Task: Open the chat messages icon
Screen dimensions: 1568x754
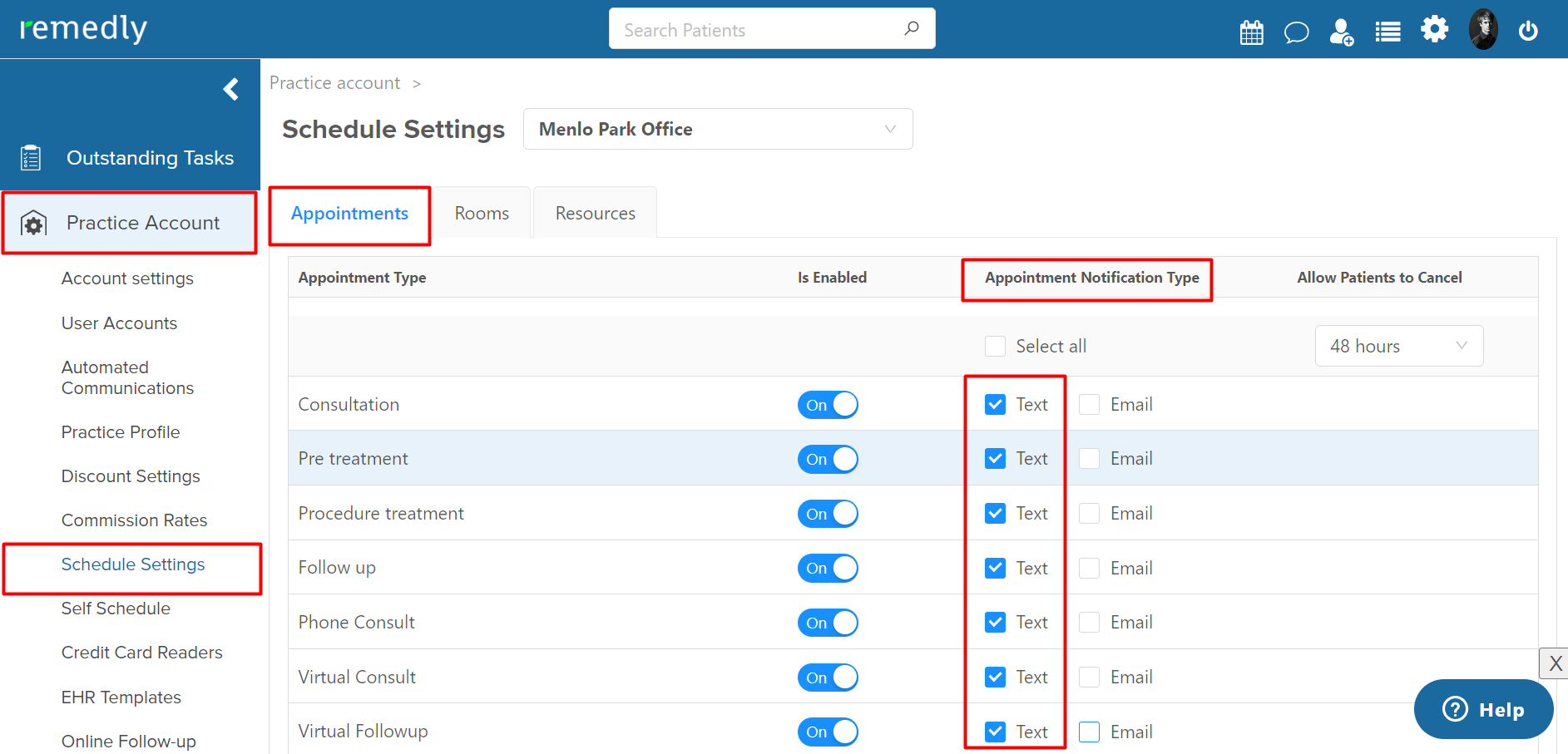Action: coord(1296,32)
